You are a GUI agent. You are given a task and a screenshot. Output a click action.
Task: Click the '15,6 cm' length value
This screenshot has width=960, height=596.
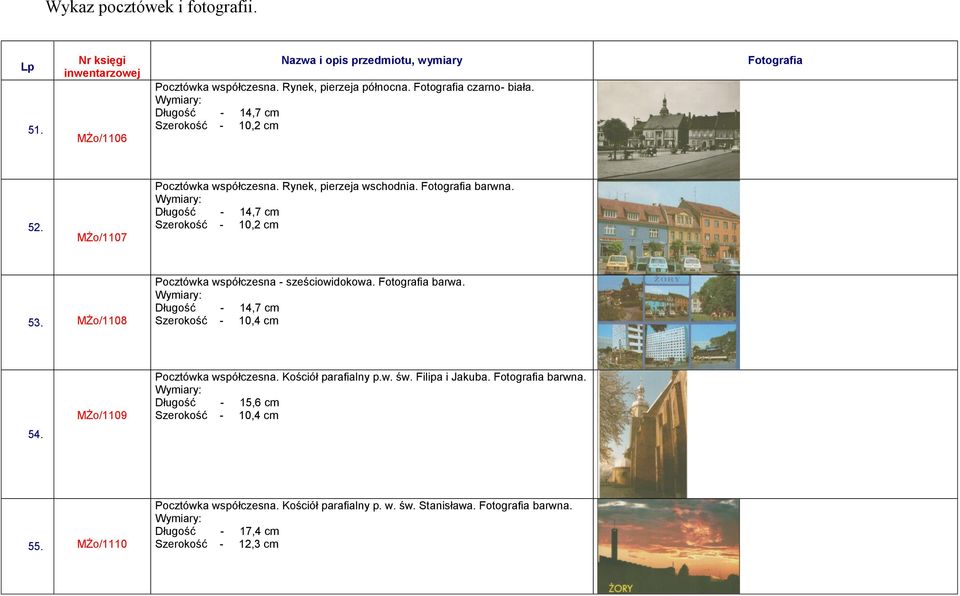click(259, 402)
